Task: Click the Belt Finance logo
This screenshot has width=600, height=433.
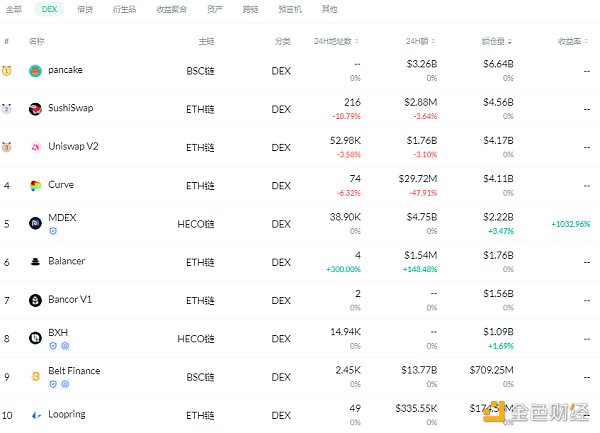Action: [35, 377]
